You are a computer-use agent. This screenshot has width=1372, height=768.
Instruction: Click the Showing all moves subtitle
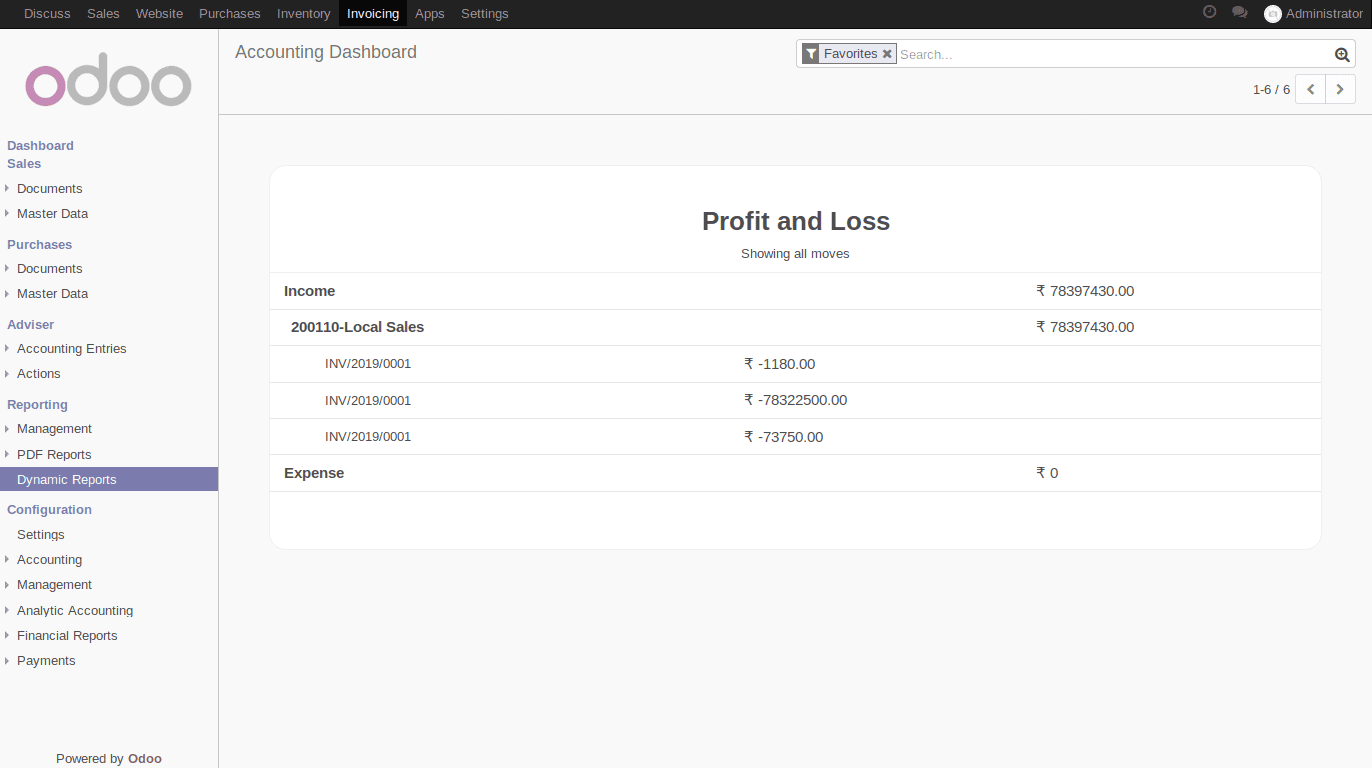795,254
